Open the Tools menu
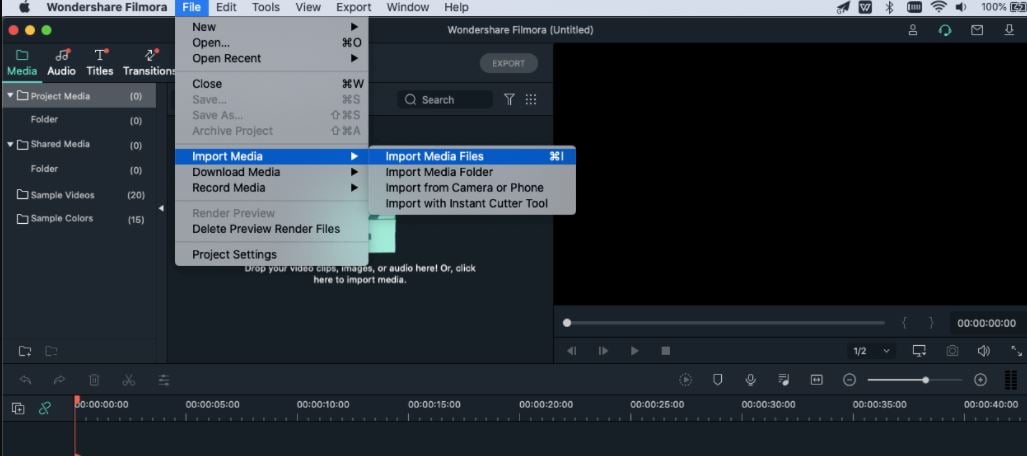This screenshot has height=456, width=1027. (x=265, y=7)
